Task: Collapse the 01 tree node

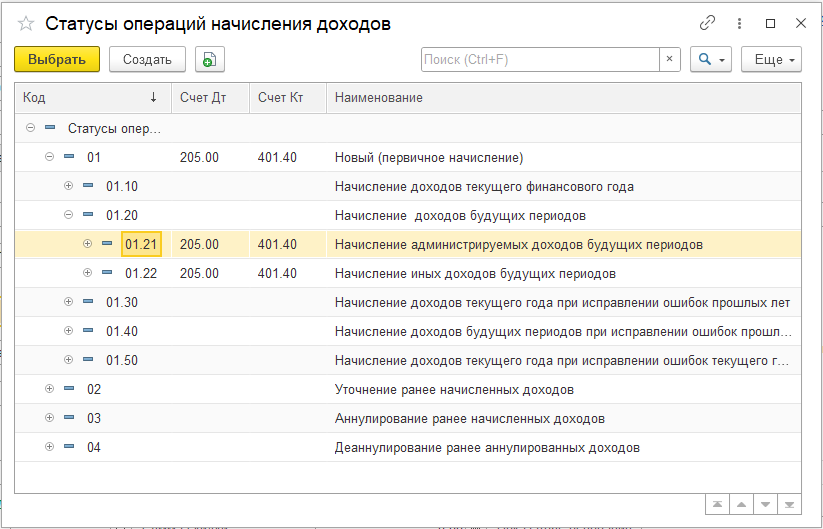Action: pyautogui.click(x=49, y=156)
